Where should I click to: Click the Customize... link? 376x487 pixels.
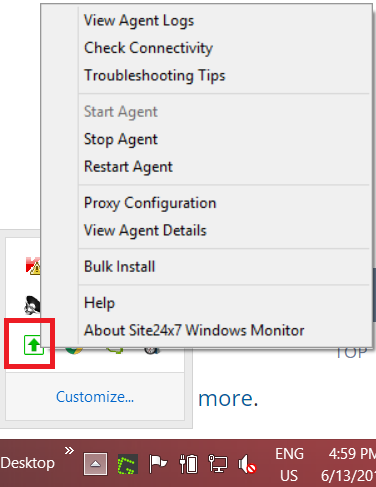(x=95, y=397)
